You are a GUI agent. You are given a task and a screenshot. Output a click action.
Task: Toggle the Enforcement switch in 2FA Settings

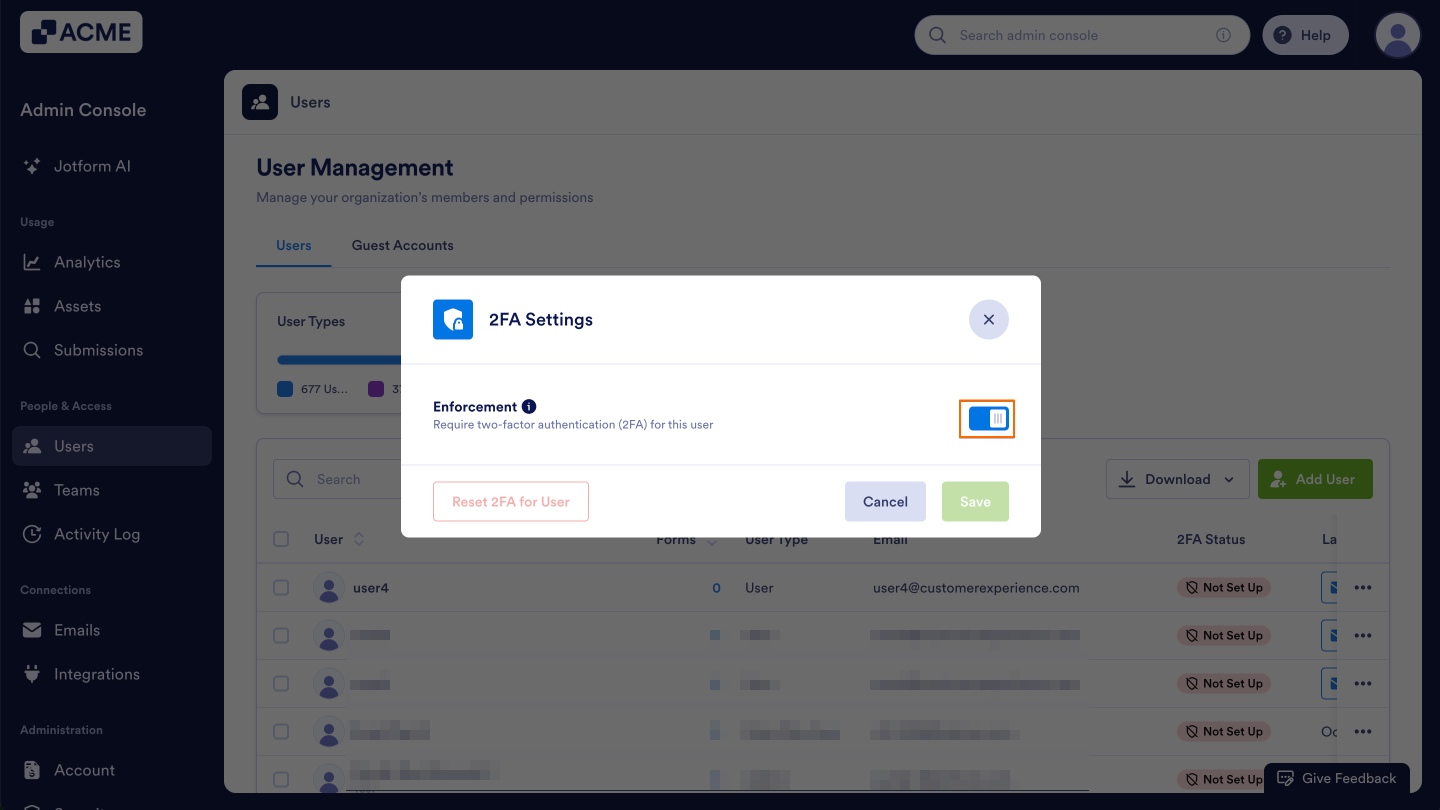tap(987, 419)
